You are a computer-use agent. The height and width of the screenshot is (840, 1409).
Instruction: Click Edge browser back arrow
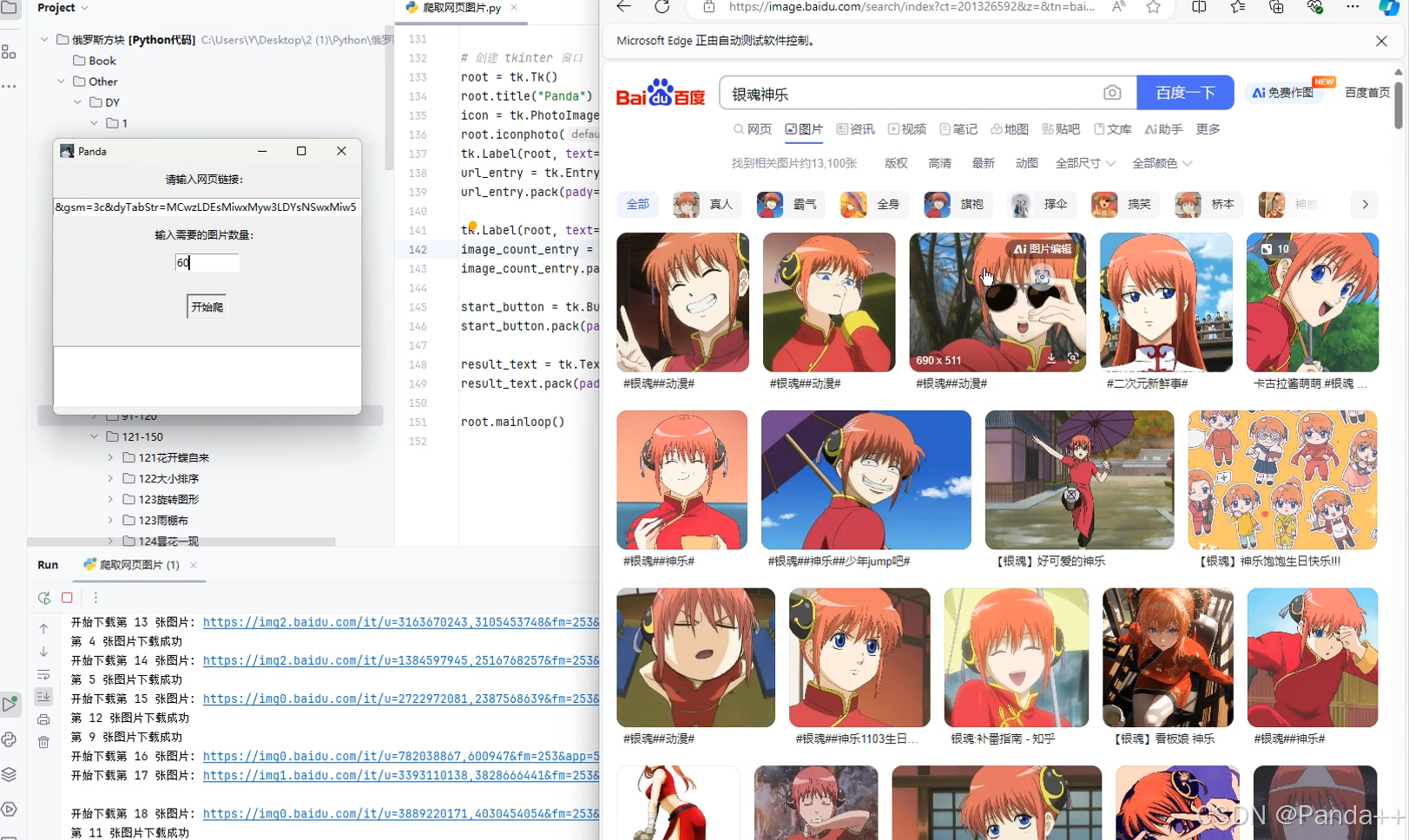point(623,7)
